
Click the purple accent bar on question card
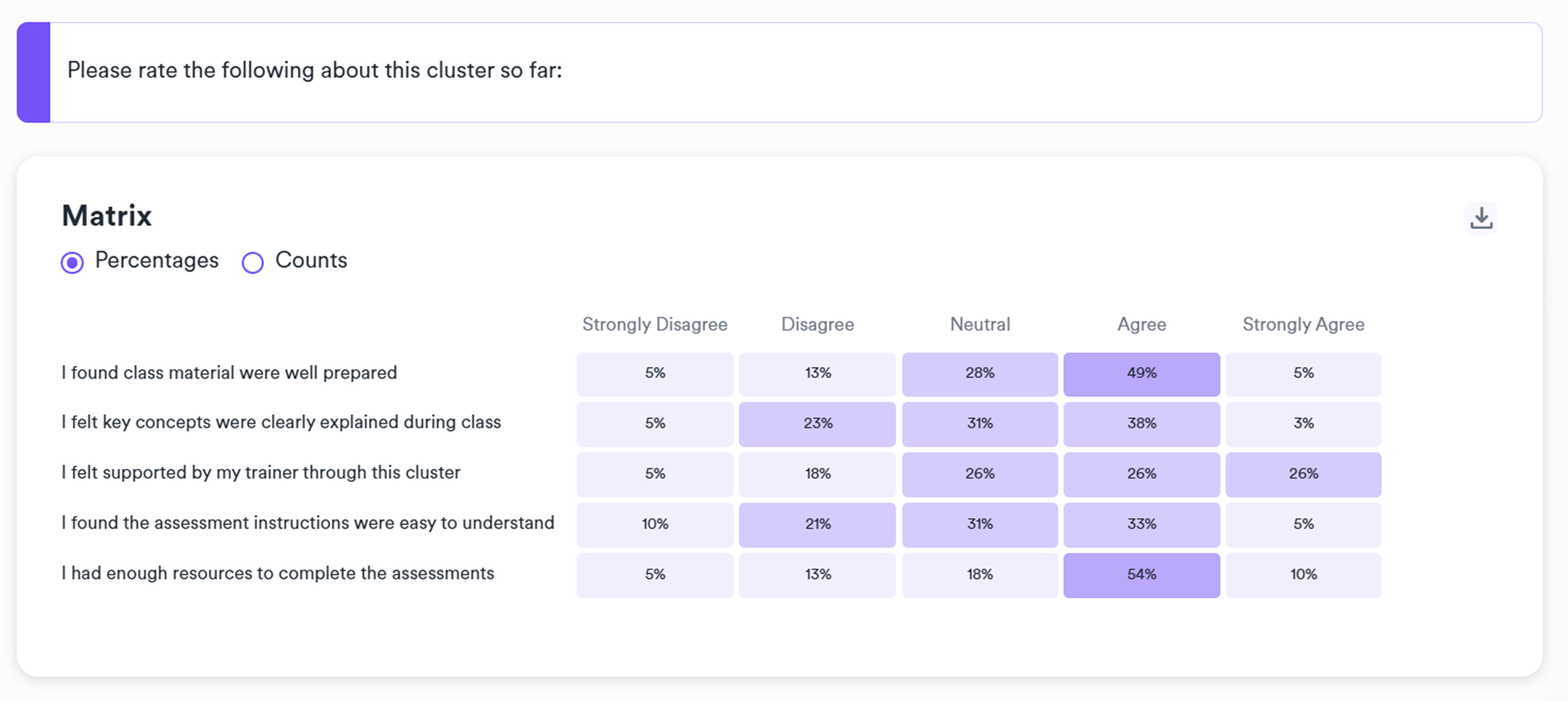34,72
